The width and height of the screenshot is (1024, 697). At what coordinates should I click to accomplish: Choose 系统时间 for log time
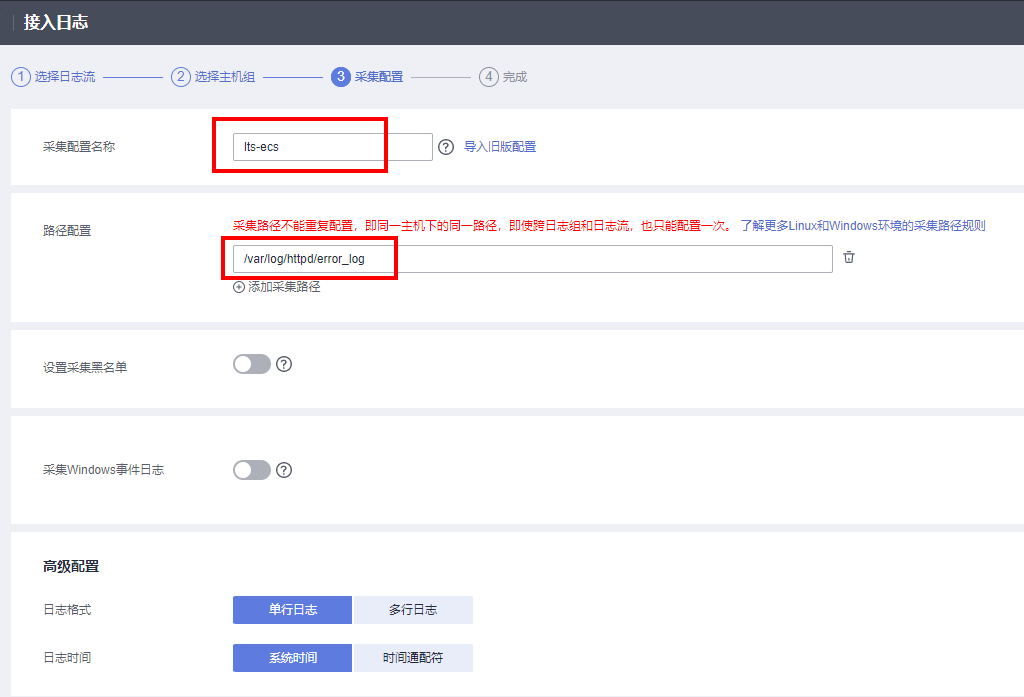(x=292, y=658)
